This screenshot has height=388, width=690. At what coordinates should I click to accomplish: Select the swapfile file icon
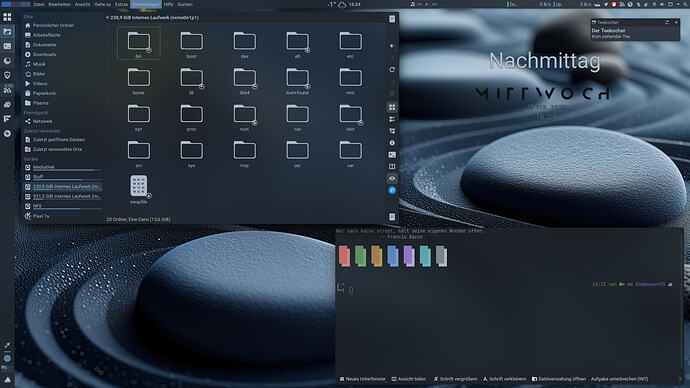tap(139, 190)
